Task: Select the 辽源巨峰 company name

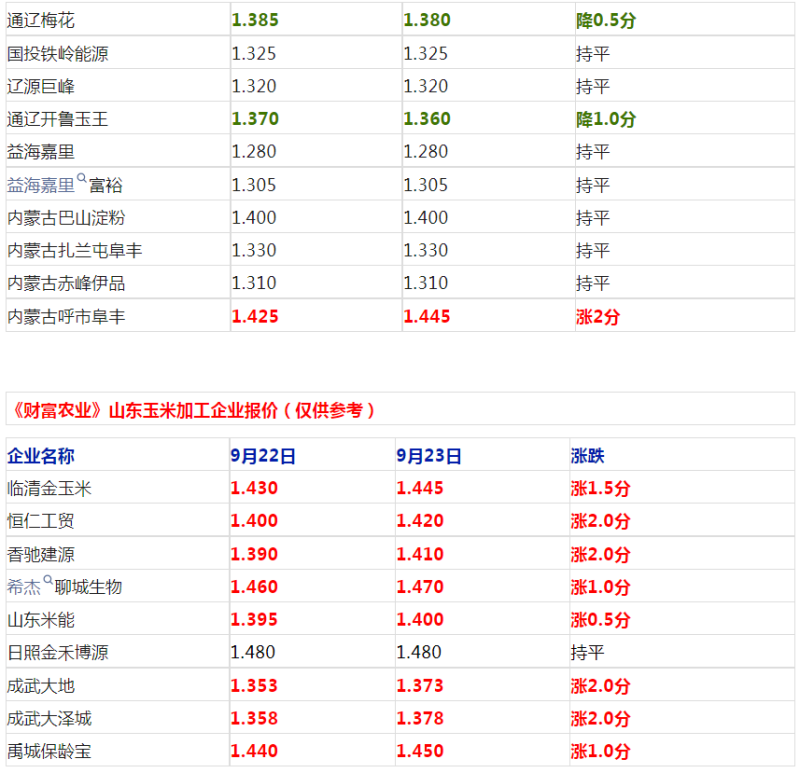Action: pos(41,86)
